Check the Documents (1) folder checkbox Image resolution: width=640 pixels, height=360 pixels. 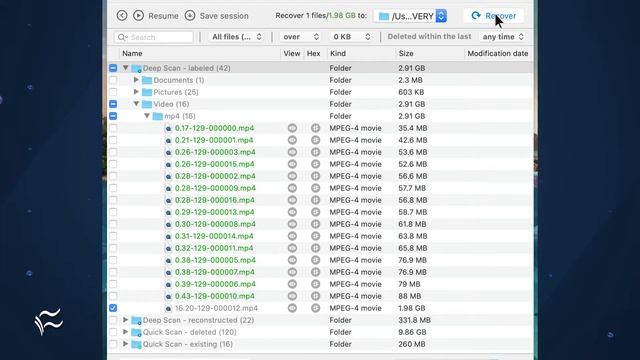pos(113,80)
